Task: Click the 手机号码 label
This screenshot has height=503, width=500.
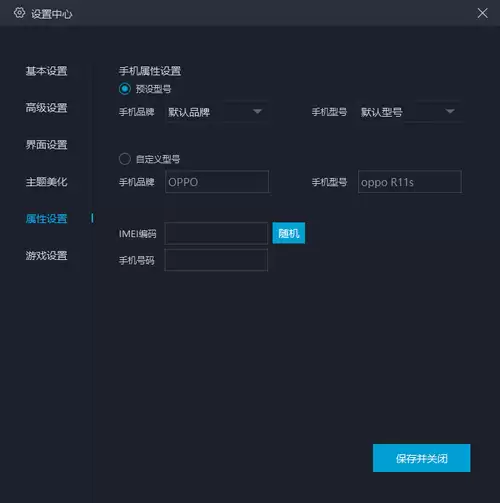Action: pyautogui.click(x=137, y=260)
